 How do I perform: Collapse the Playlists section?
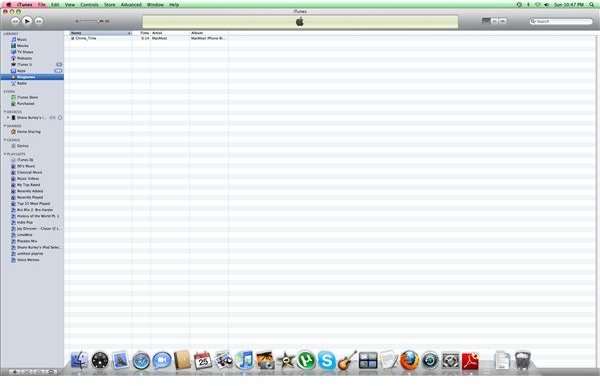pyautogui.click(x=5, y=154)
